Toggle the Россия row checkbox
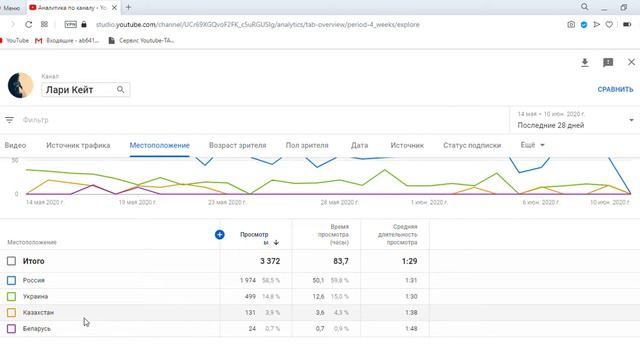 [11, 280]
